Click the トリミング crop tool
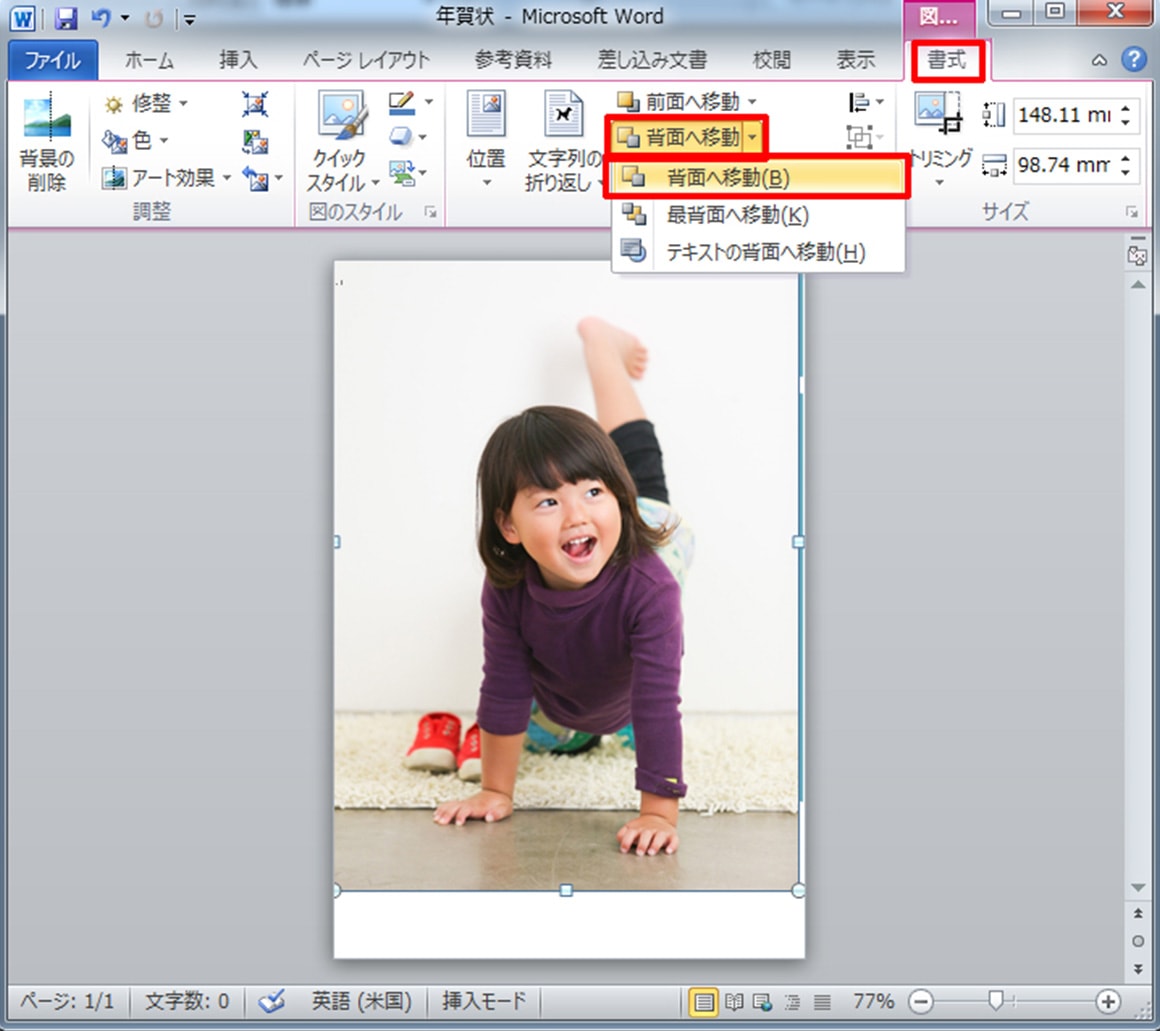Viewport: 1160px width, 1031px height. click(939, 141)
